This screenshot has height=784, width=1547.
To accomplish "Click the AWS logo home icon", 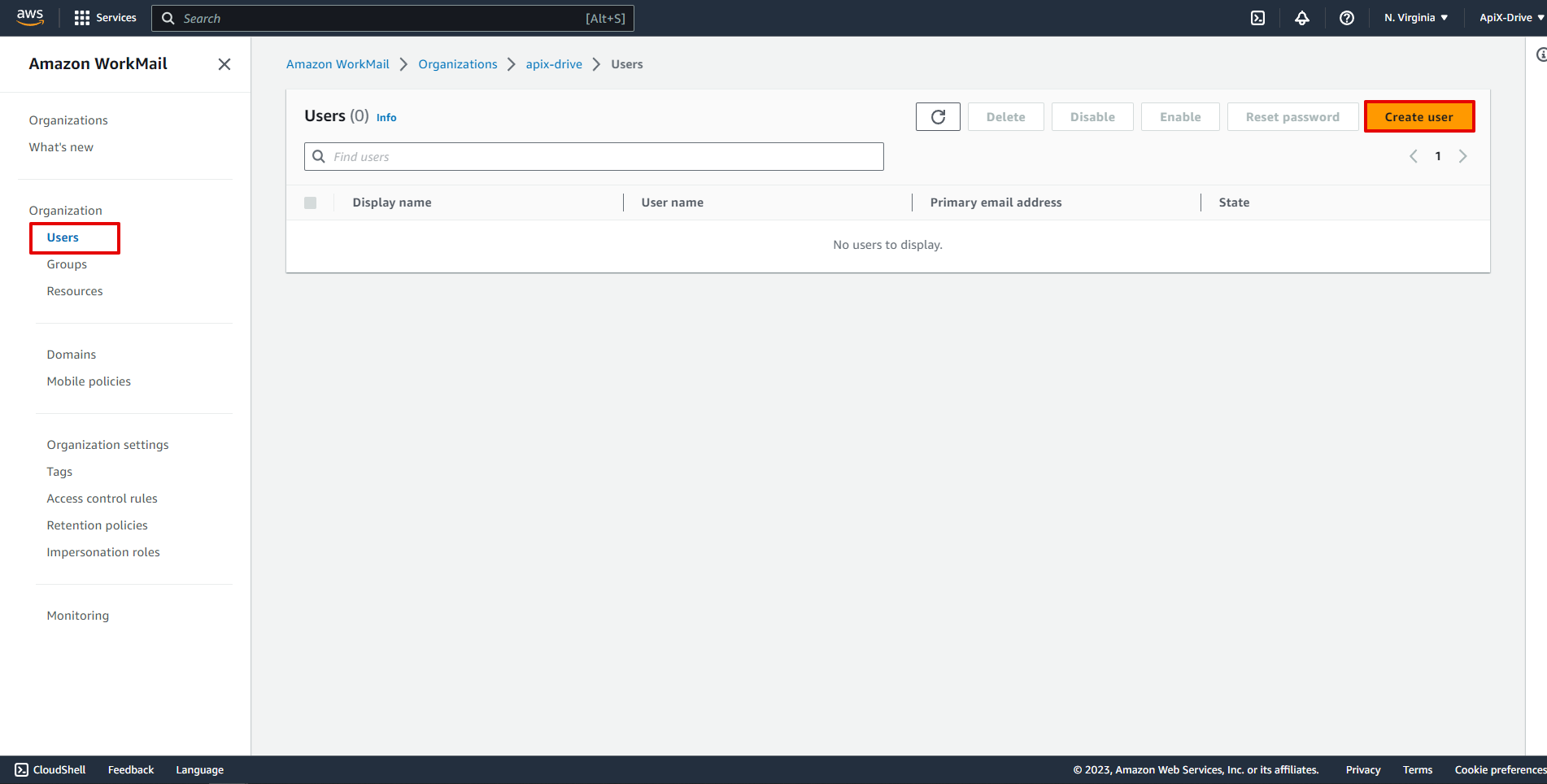I will (x=30, y=17).
